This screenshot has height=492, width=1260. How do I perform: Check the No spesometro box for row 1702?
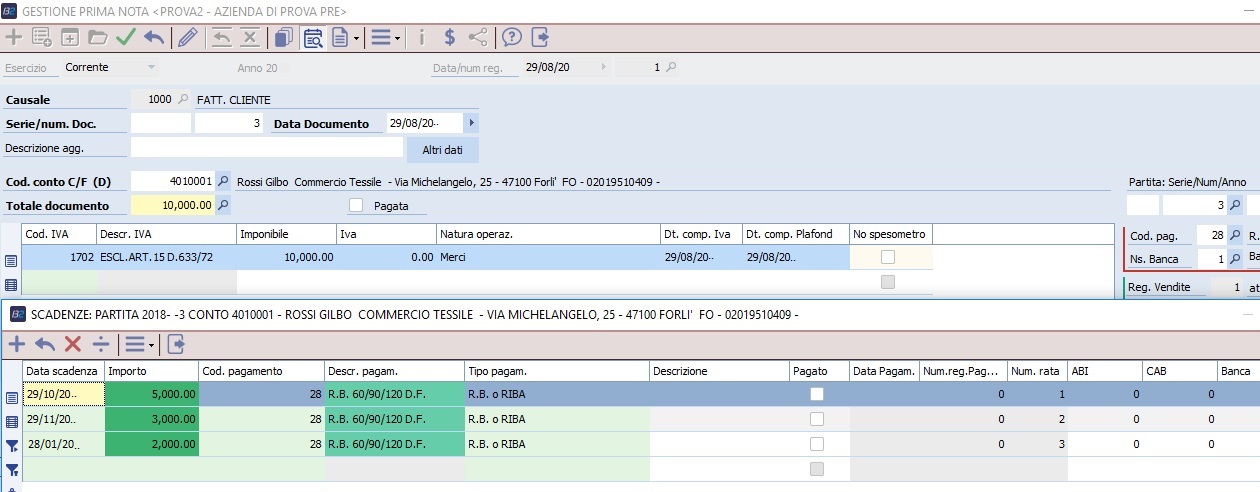[x=888, y=257]
